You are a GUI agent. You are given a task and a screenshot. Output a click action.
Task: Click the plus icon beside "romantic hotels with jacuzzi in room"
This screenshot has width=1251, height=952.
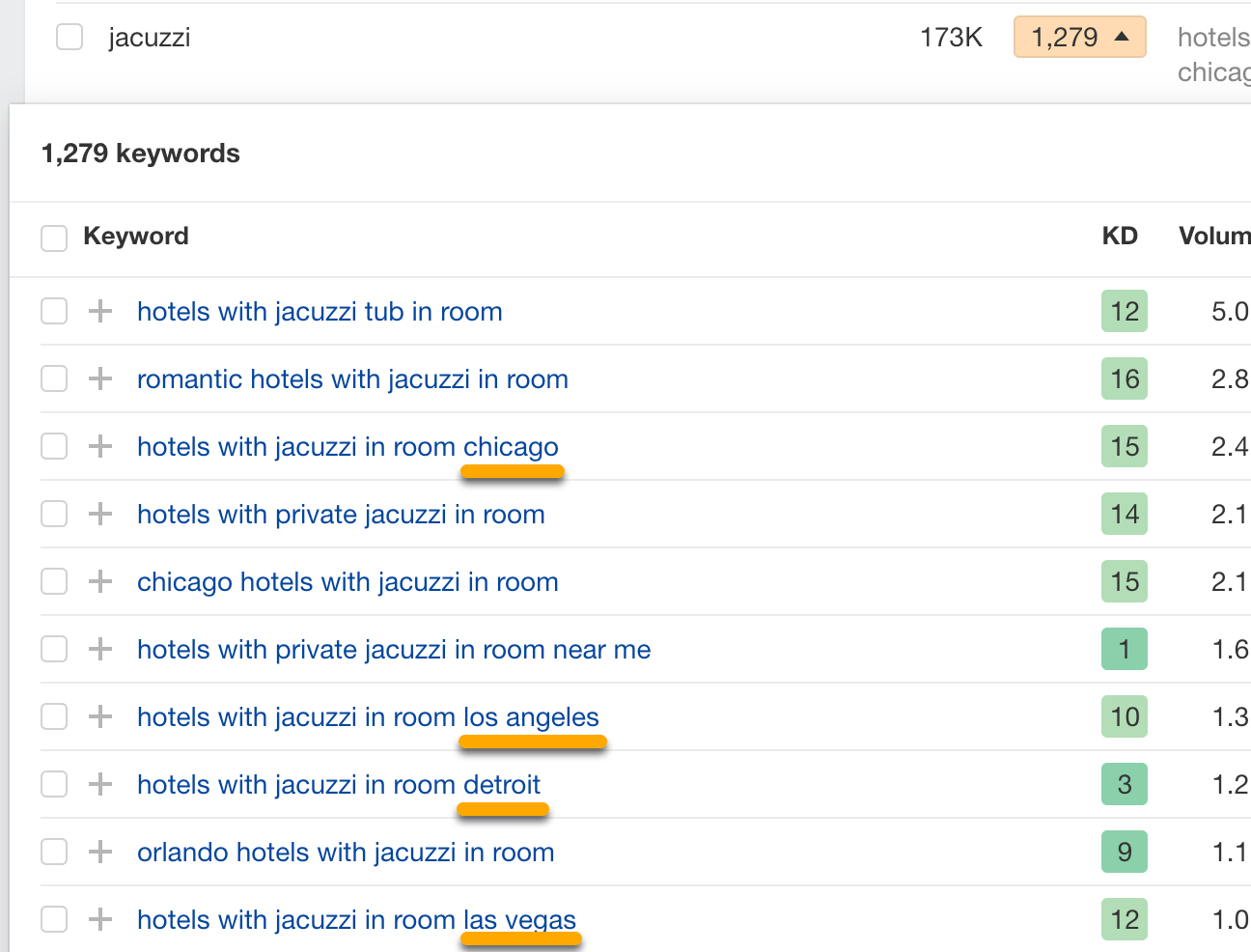[x=99, y=378]
